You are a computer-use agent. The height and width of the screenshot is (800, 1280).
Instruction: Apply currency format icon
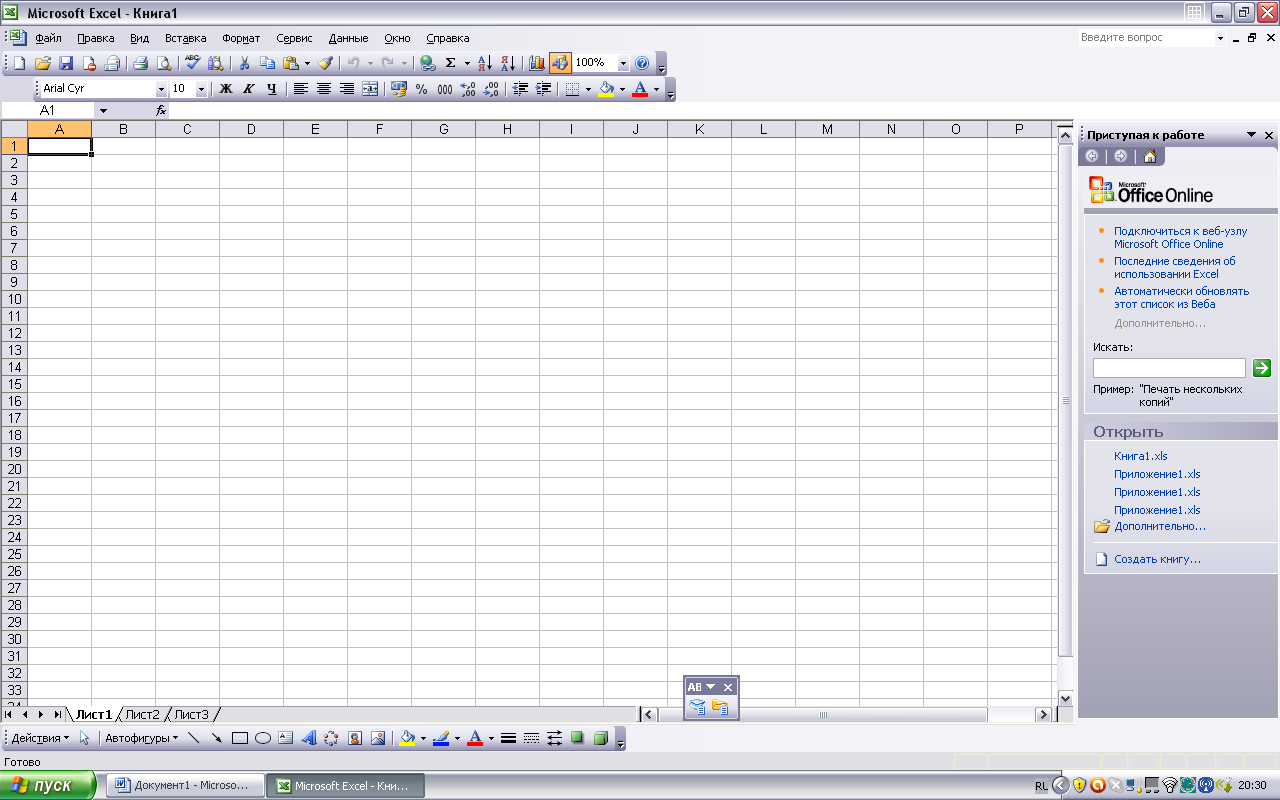(399, 89)
